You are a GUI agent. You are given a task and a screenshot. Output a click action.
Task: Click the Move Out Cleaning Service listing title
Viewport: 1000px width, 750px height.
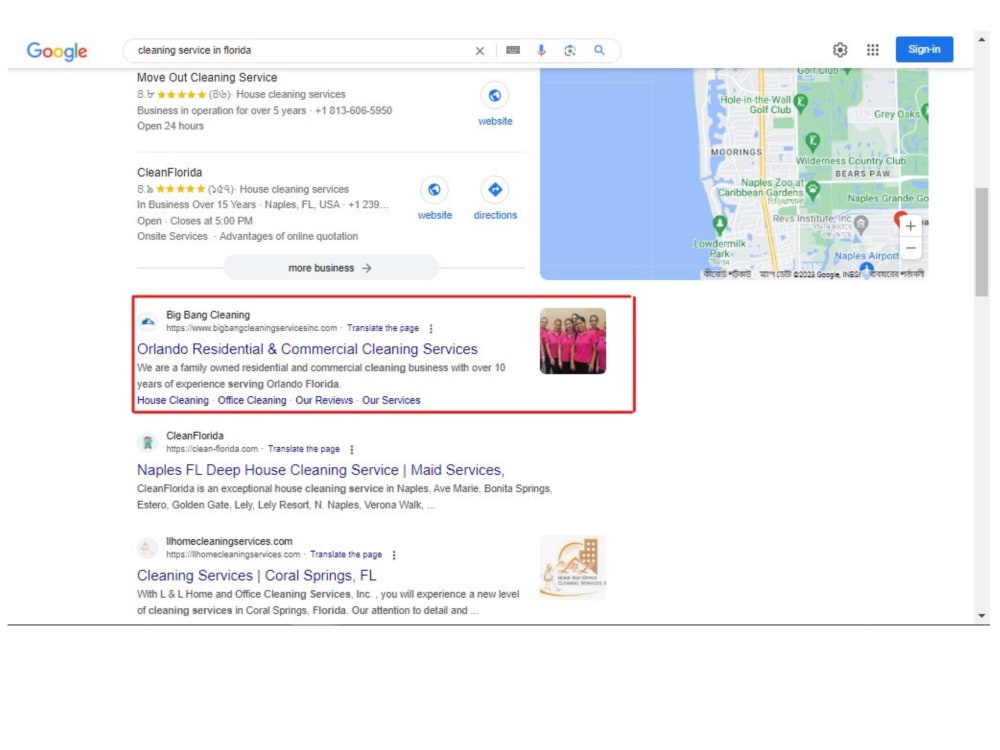[x=207, y=77]
